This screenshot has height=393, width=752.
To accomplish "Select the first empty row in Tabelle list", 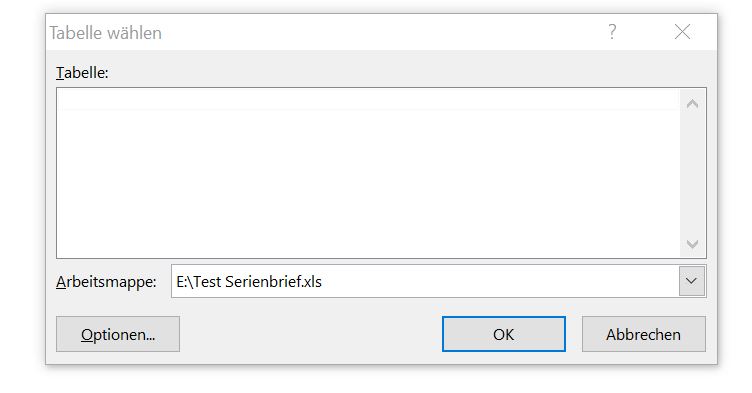I will coord(368,99).
